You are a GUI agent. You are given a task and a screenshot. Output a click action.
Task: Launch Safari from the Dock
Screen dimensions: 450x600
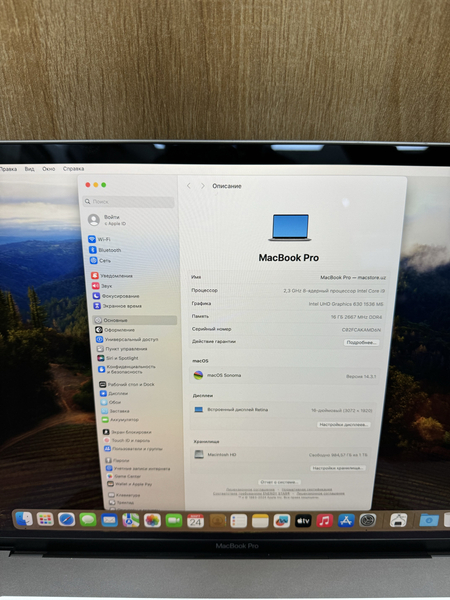coord(66,520)
